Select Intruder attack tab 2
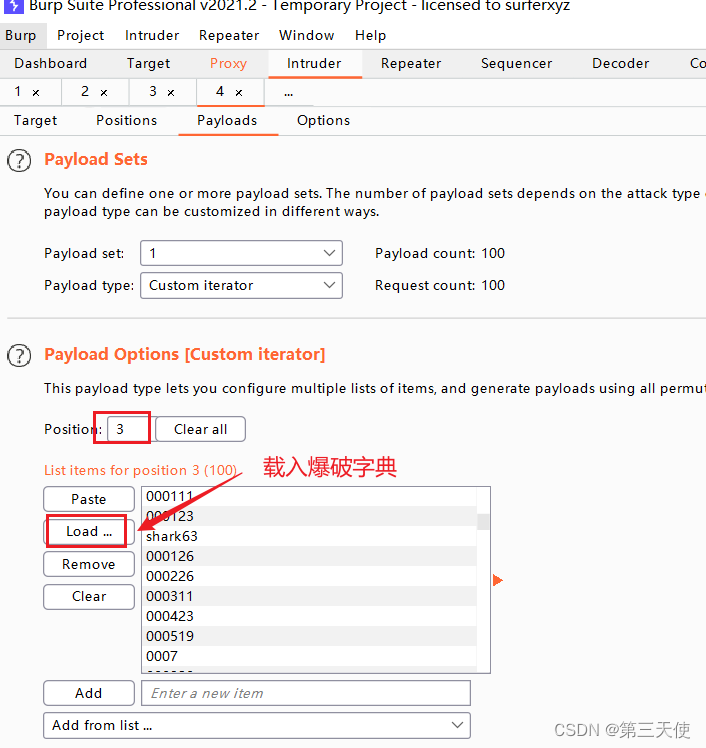 pyautogui.click(x=85, y=92)
